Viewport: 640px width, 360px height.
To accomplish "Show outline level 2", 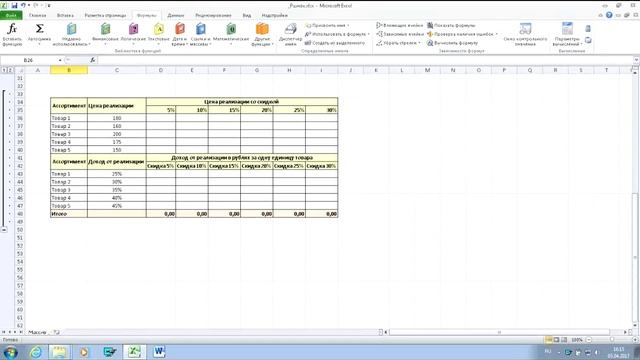I will coord(10,70).
